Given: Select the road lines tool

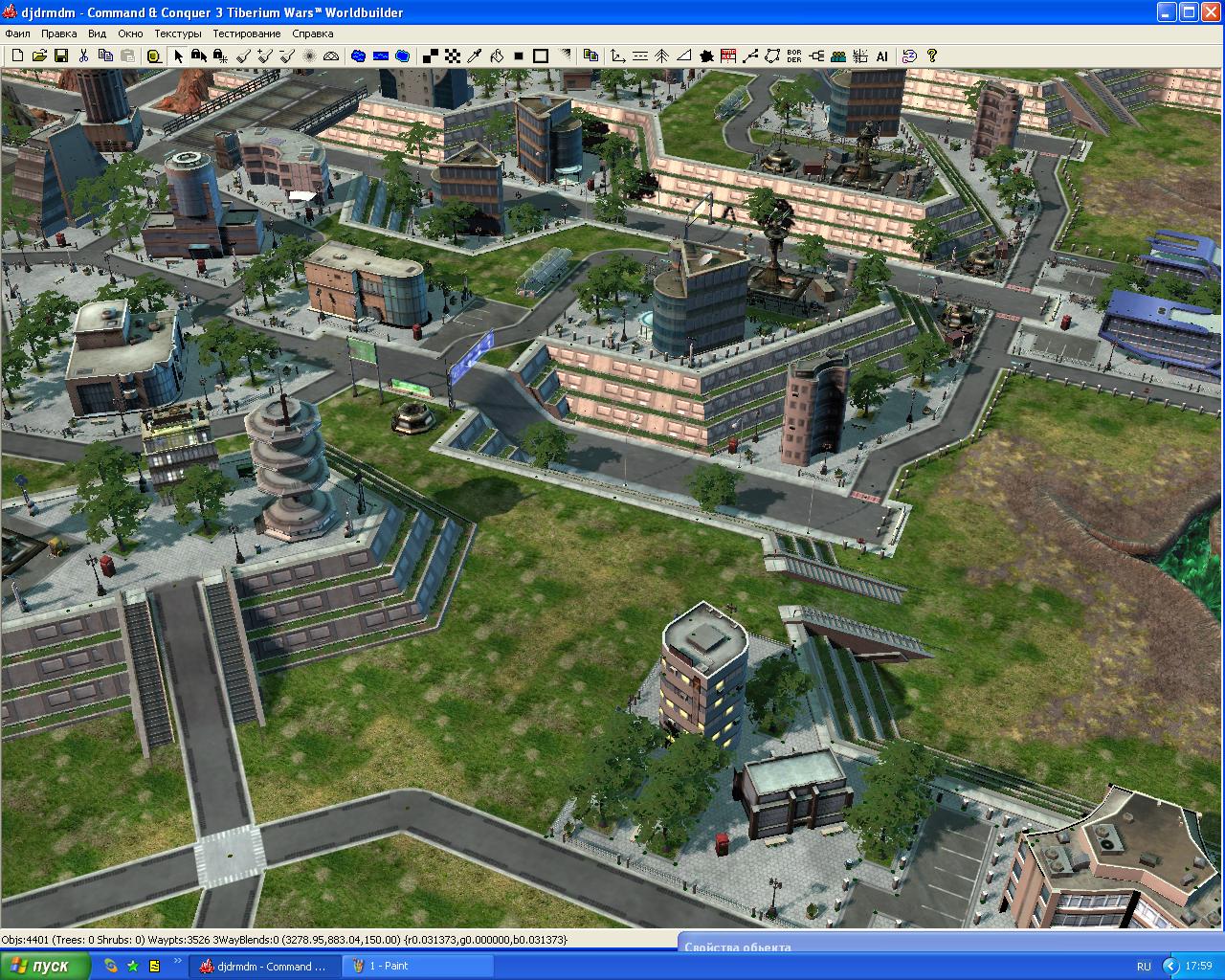Looking at the screenshot, I should 640,56.
